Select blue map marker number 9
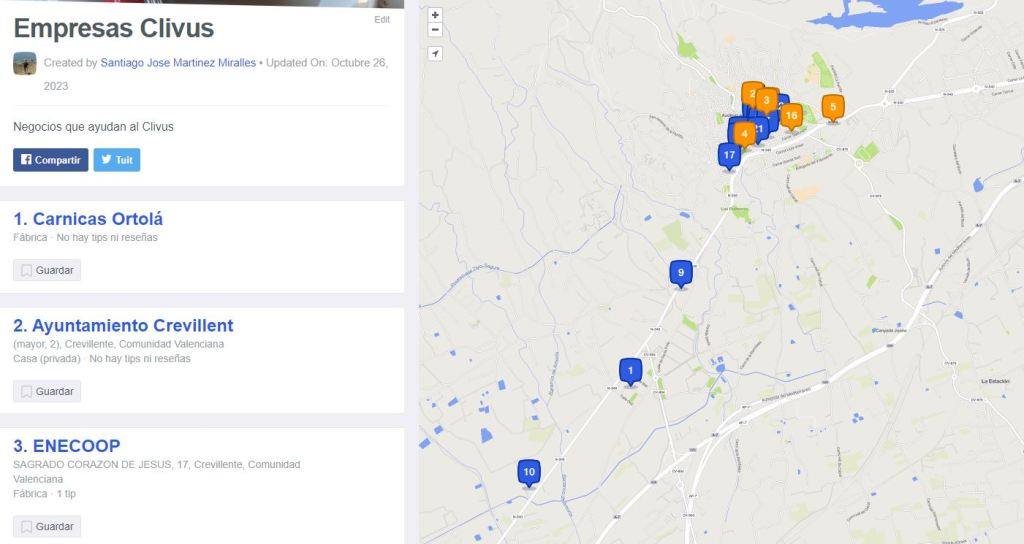 (x=680, y=272)
